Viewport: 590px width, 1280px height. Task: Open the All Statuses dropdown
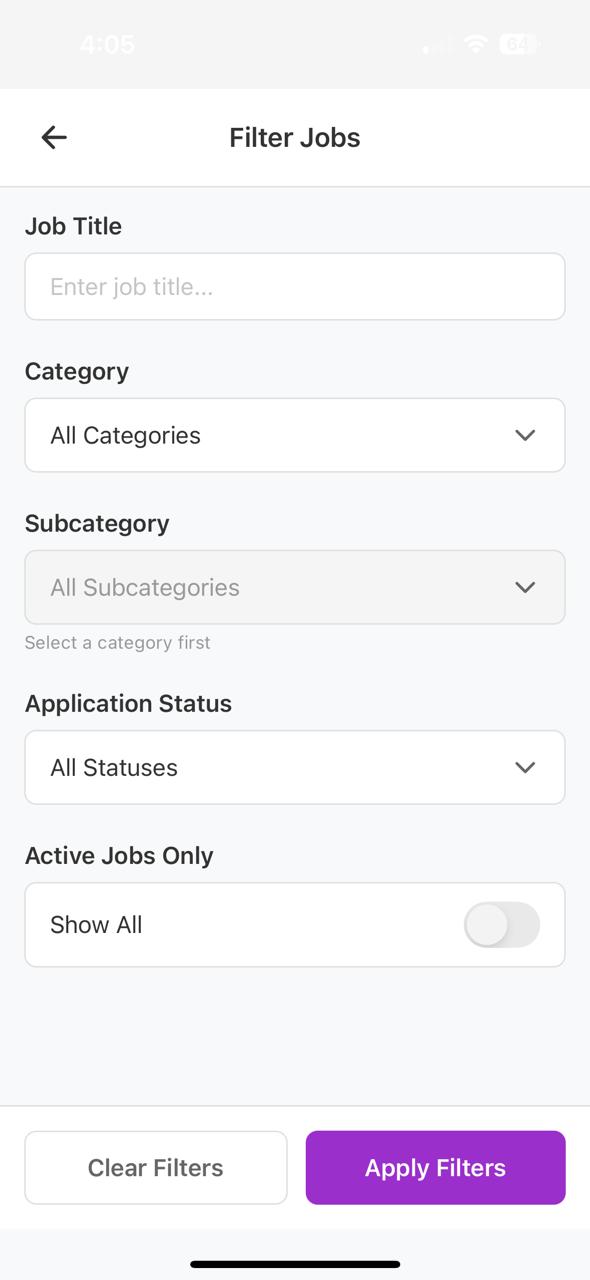coord(295,767)
